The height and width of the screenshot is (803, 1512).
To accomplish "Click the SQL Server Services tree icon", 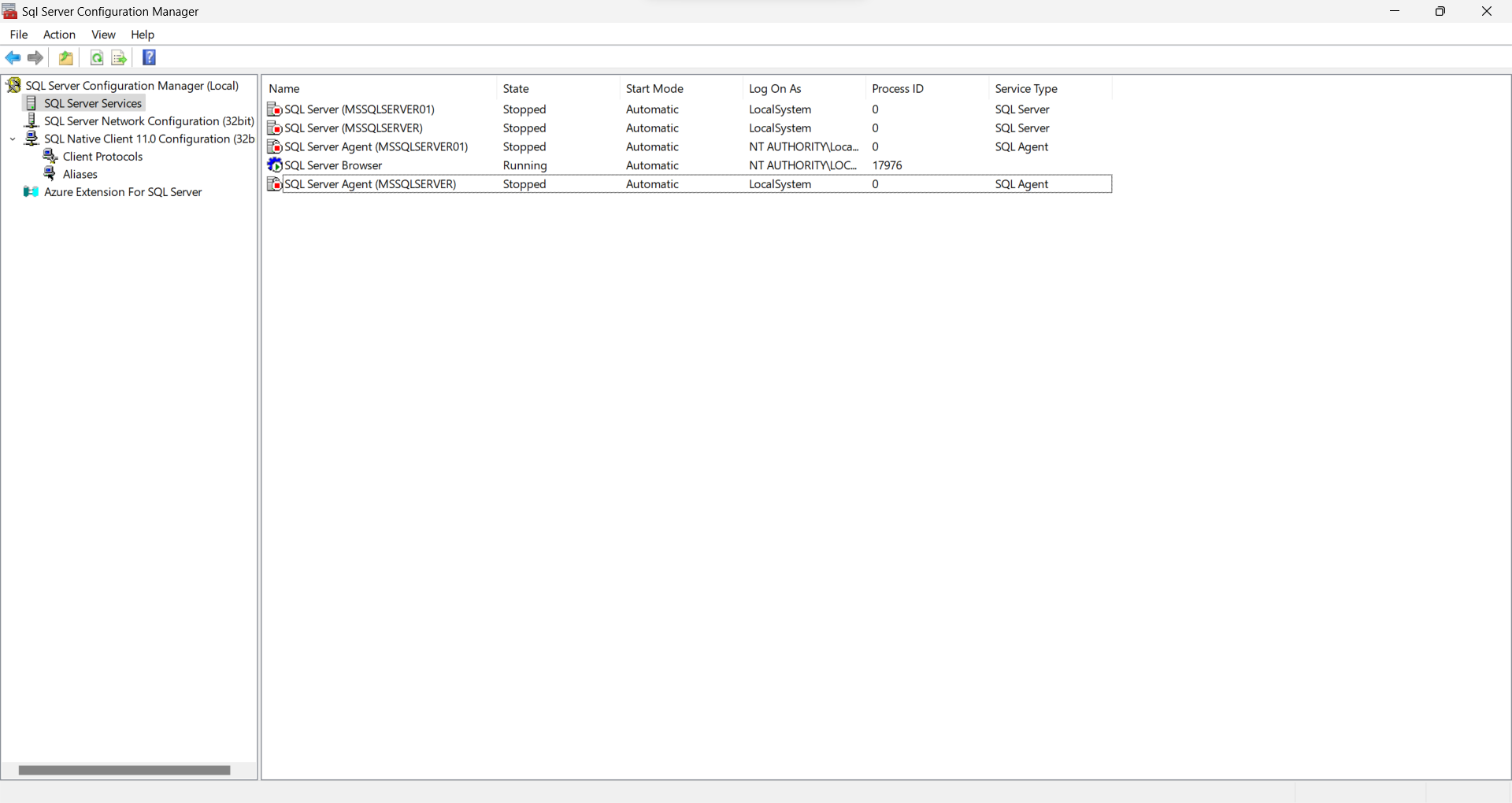I will 31,103.
